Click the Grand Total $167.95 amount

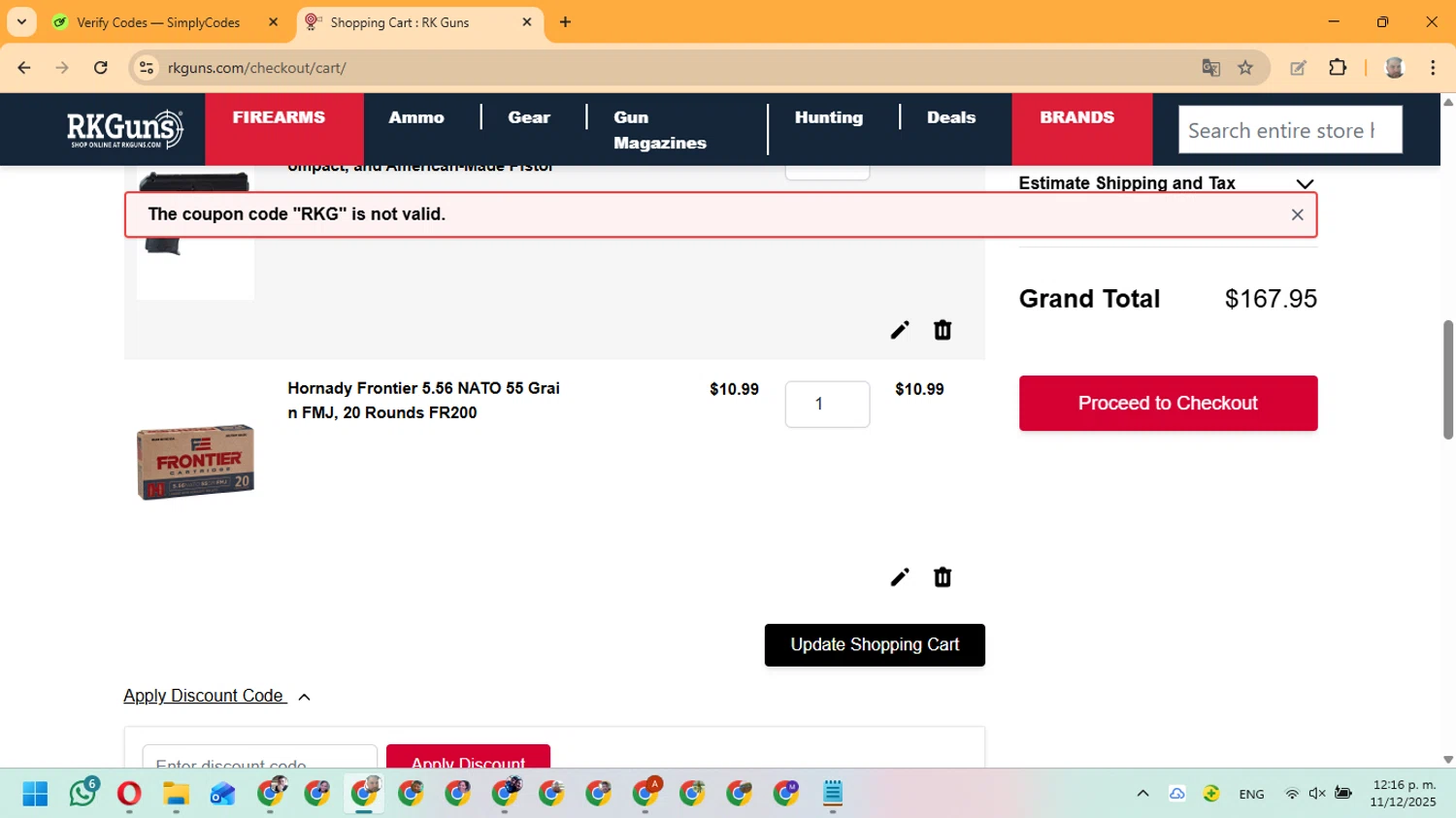pyautogui.click(x=1271, y=299)
